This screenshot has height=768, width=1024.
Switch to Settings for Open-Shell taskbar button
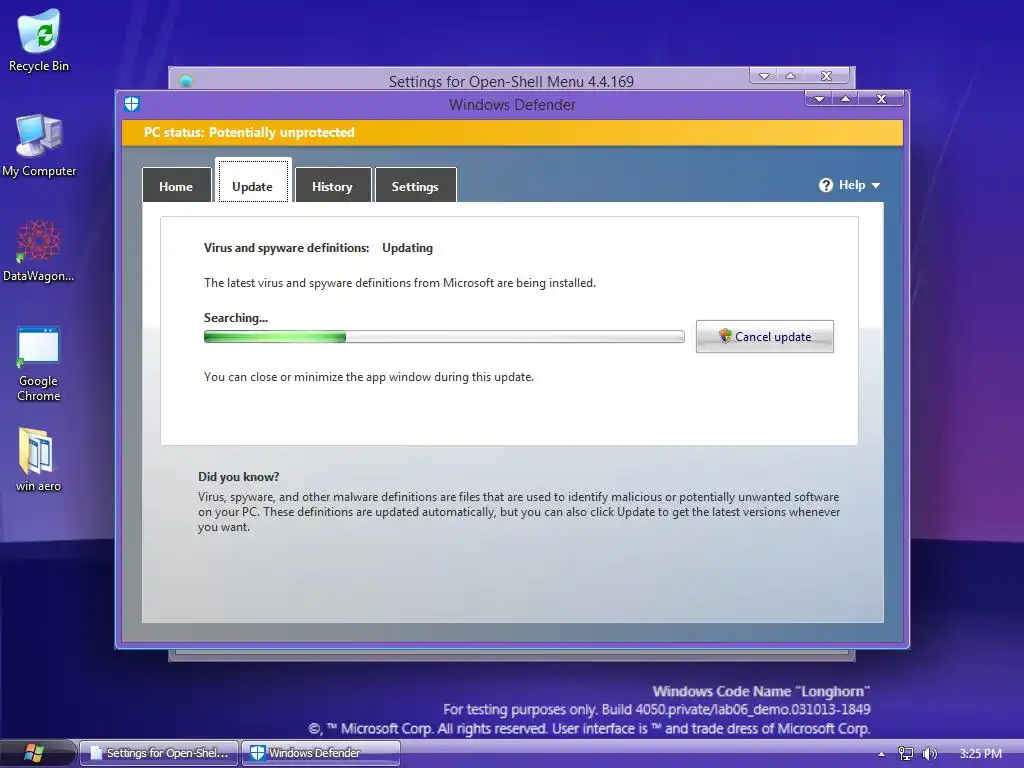159,753
